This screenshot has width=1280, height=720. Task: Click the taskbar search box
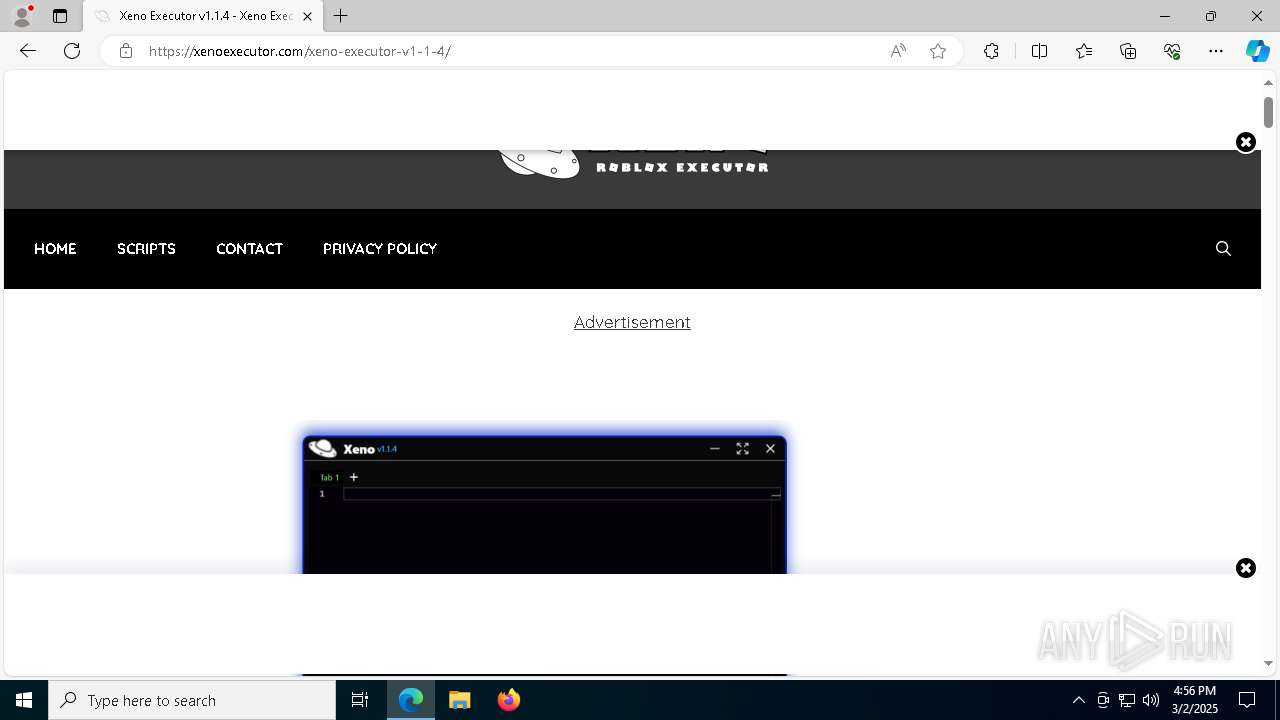point(192,700)
